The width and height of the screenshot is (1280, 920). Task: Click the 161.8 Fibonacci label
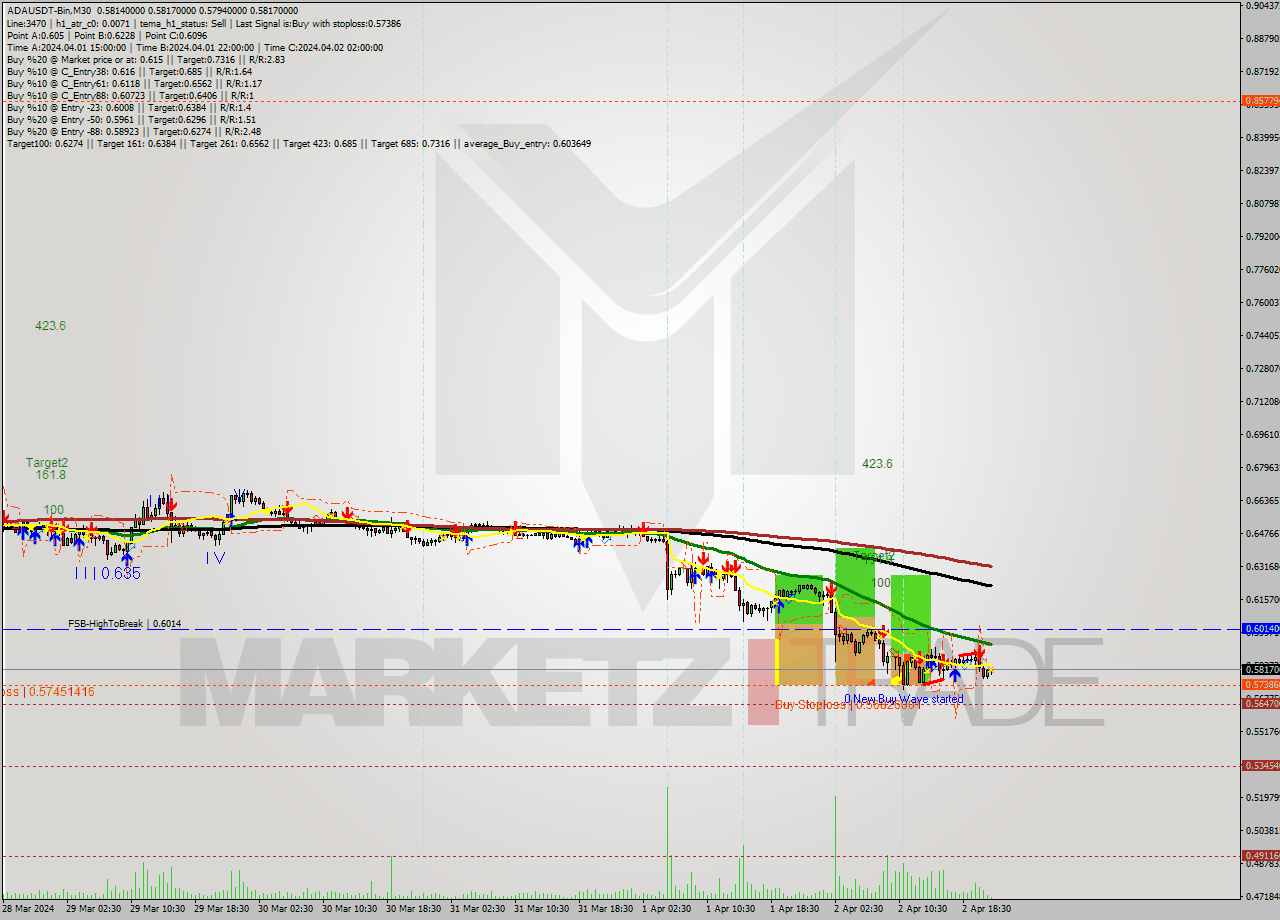pos(50,475)
